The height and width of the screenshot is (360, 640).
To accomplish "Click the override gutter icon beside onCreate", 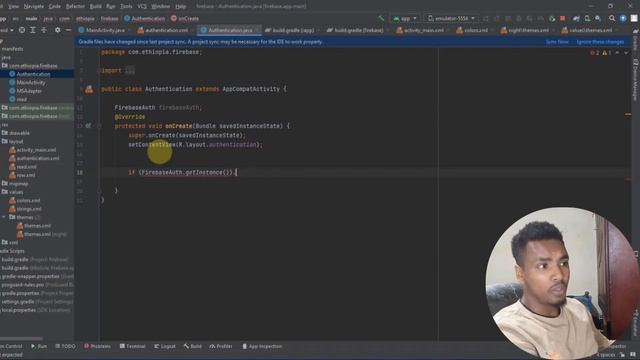I will click(88, 126).
